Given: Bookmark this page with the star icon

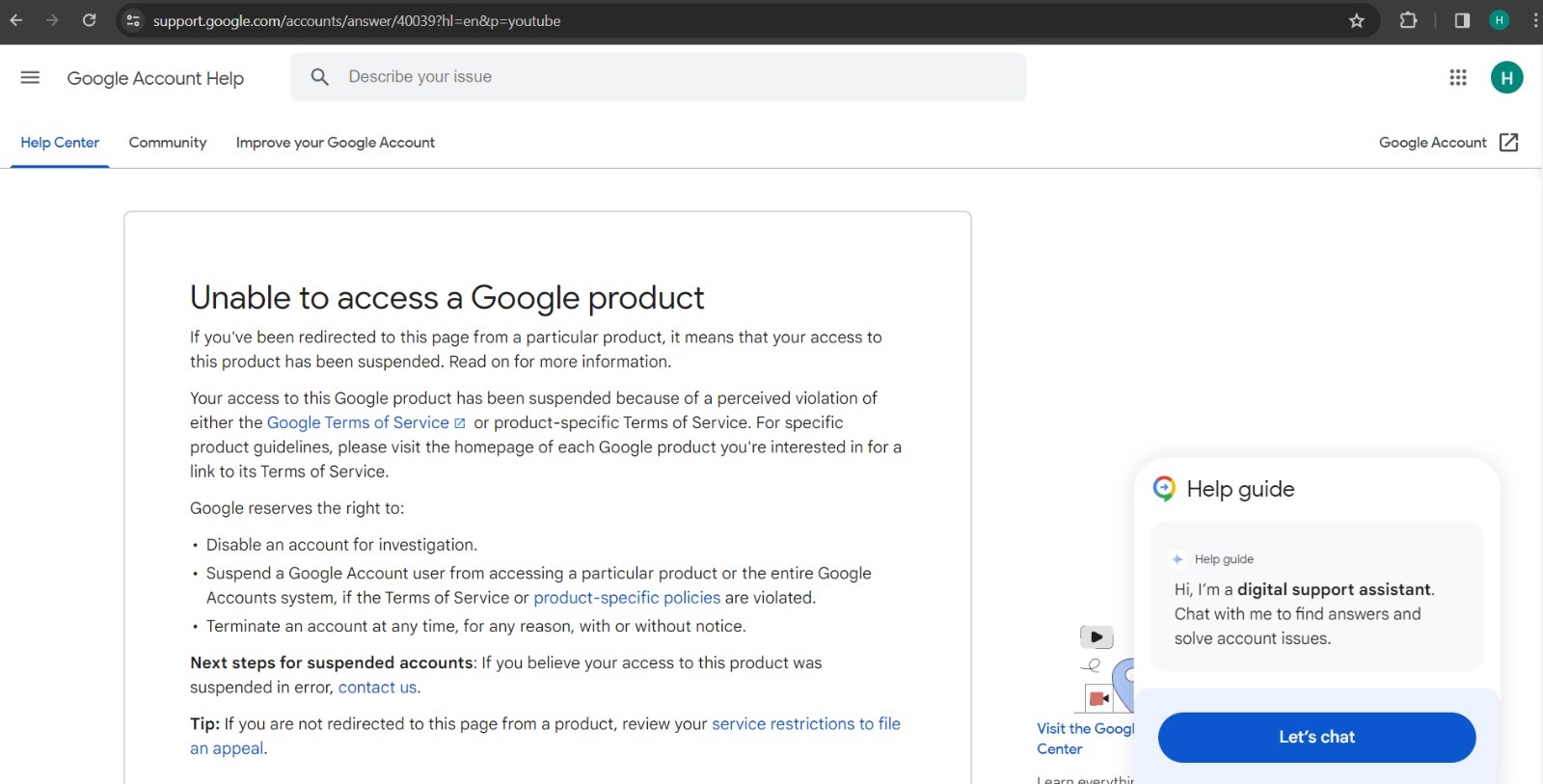Looking at the screenshot, I should [1357, 20].
